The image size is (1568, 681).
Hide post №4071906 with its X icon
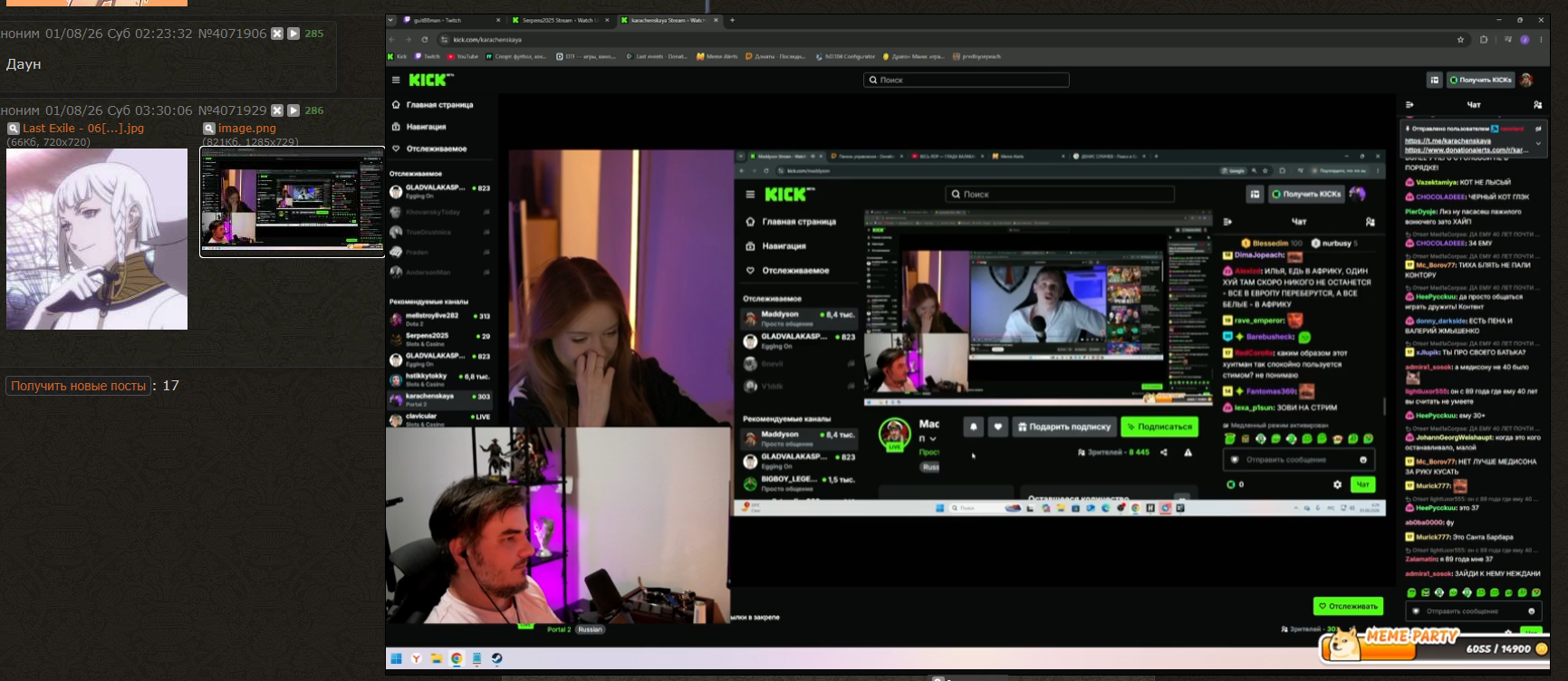(278, 34)
